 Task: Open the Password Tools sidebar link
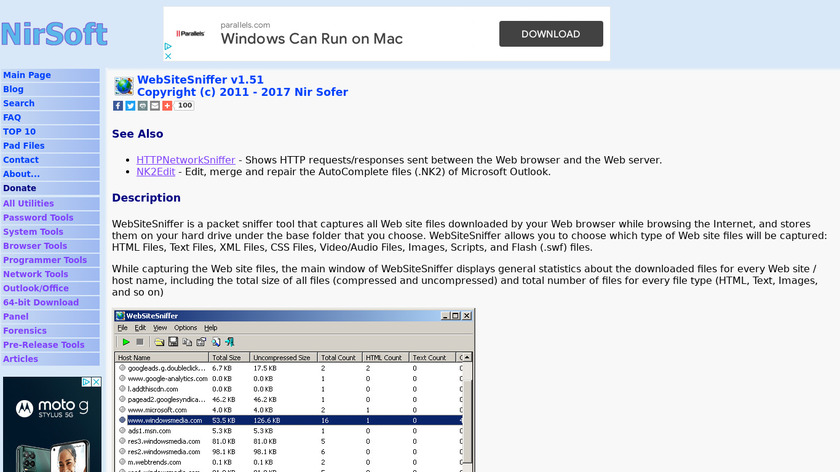(38, 218)
